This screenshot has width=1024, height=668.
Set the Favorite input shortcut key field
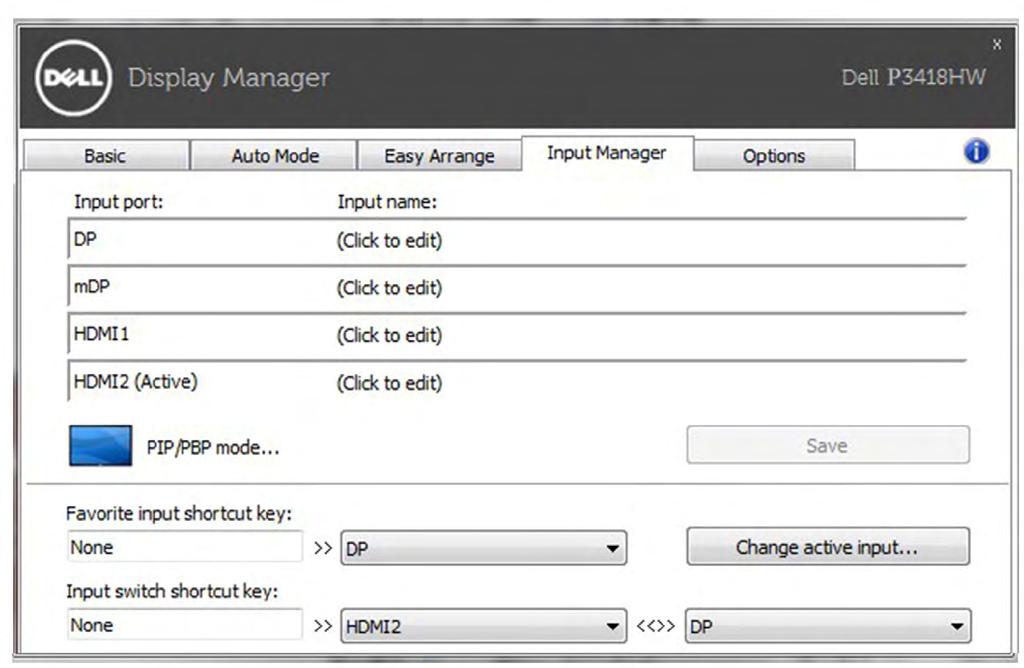[x=185, y=547]
